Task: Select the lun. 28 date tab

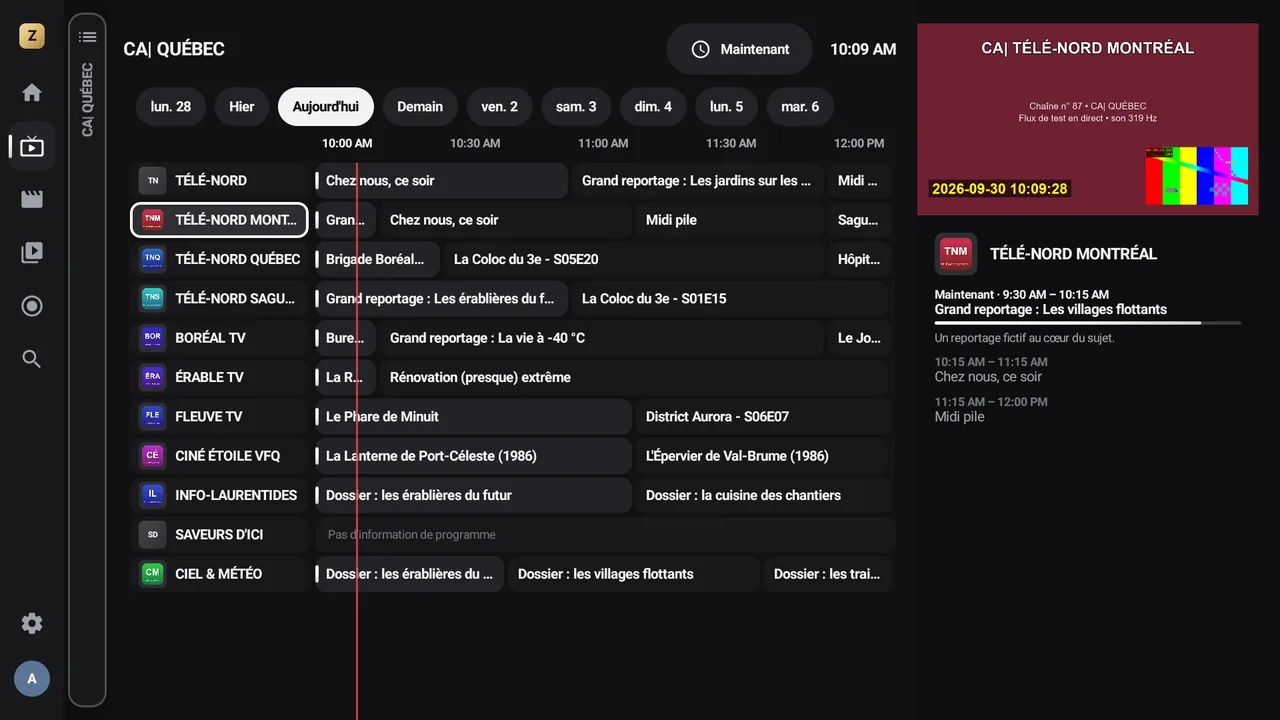Action: coord(171,107)
